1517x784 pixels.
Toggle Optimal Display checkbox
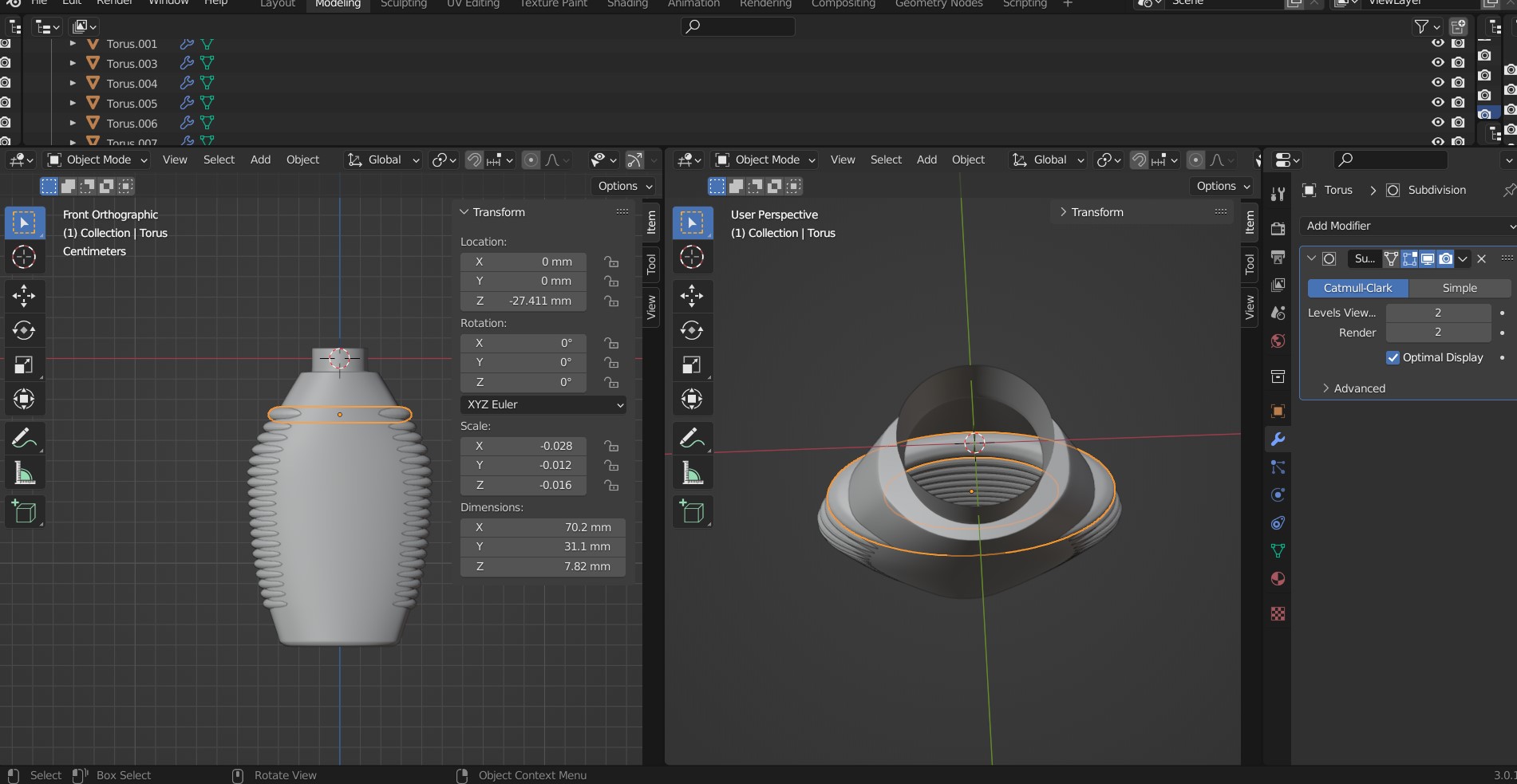point(1393,357)
